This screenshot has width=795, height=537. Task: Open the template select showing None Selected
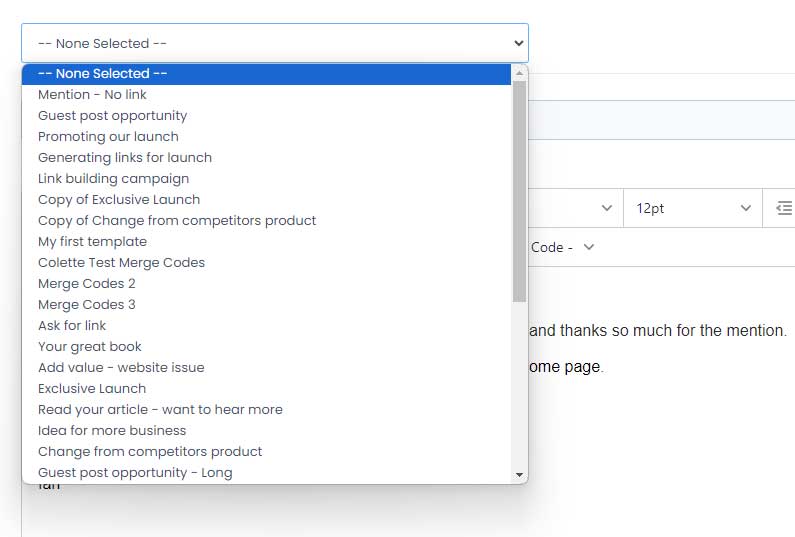tap(275, 43)
